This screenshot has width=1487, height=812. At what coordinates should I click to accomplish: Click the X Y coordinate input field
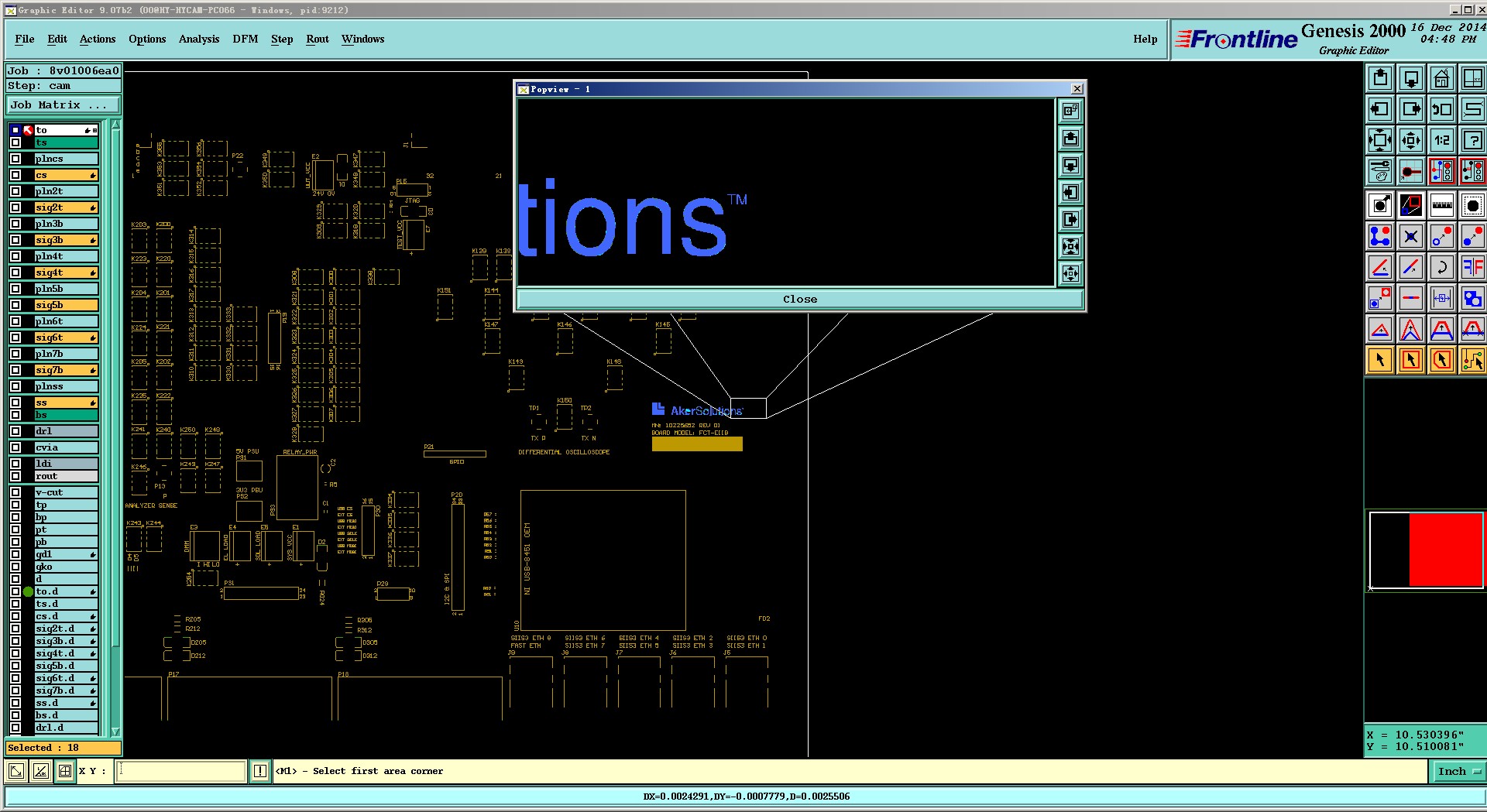tap(181, 771)
